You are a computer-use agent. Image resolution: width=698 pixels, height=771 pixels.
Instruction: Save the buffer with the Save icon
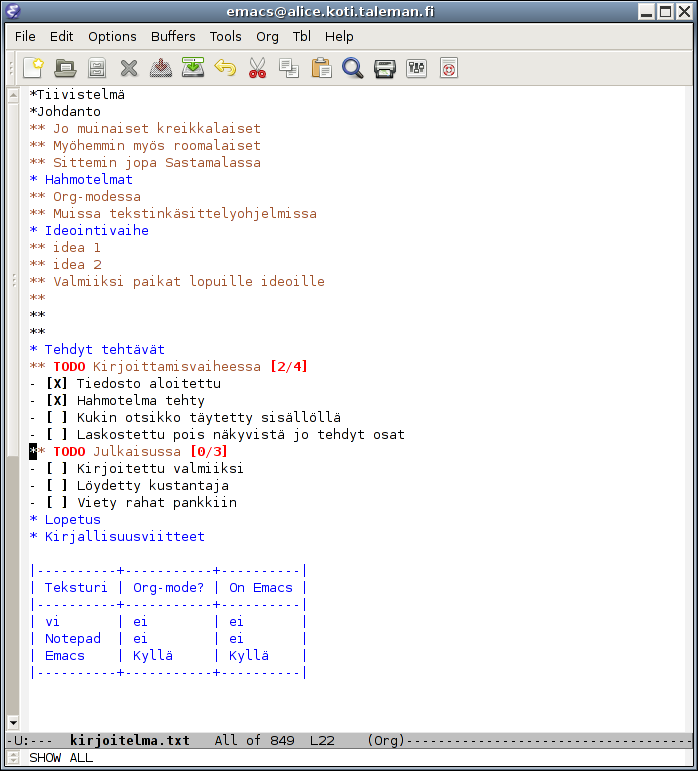click(161, 68)
